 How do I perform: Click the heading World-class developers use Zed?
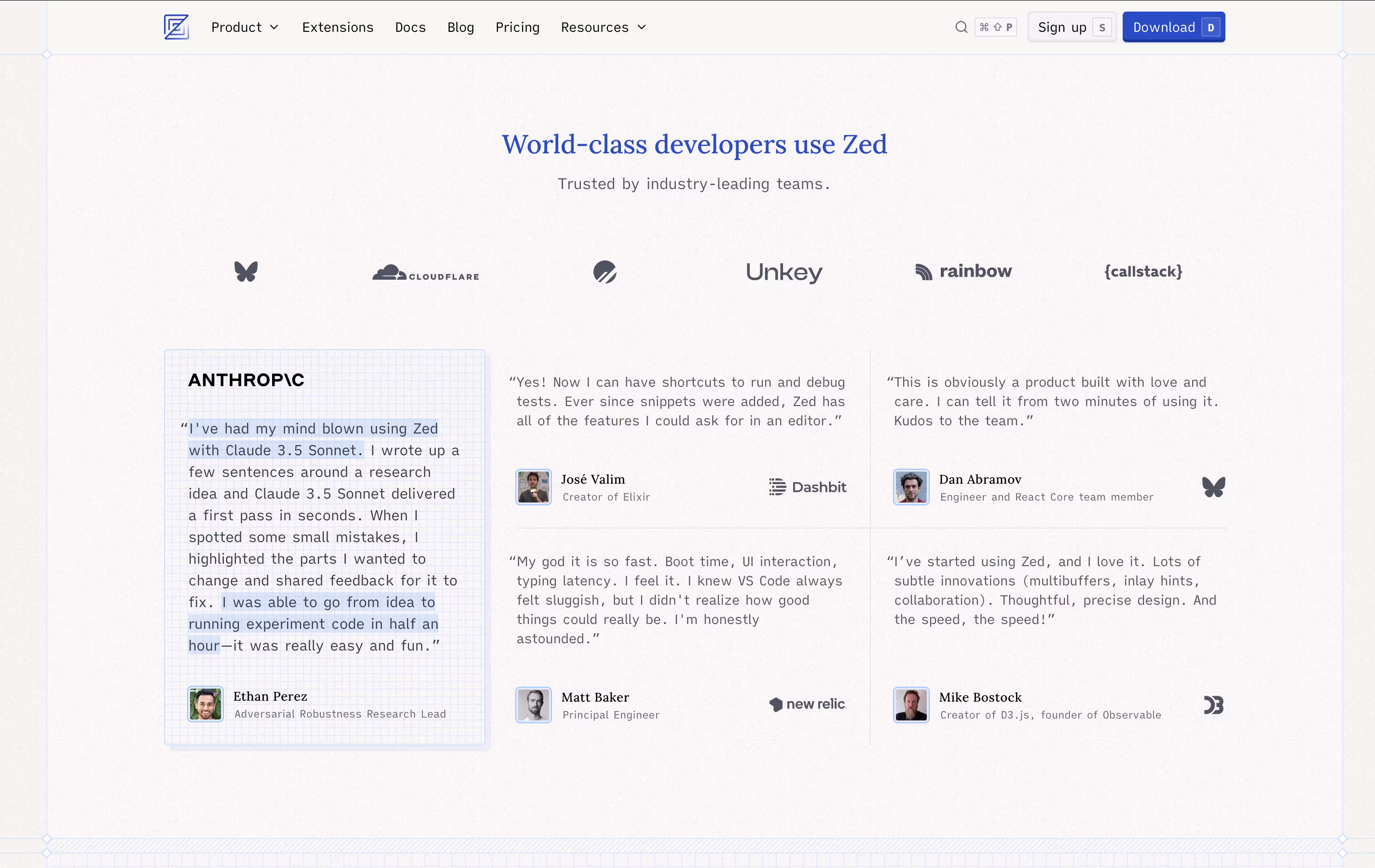click(694, 144)
